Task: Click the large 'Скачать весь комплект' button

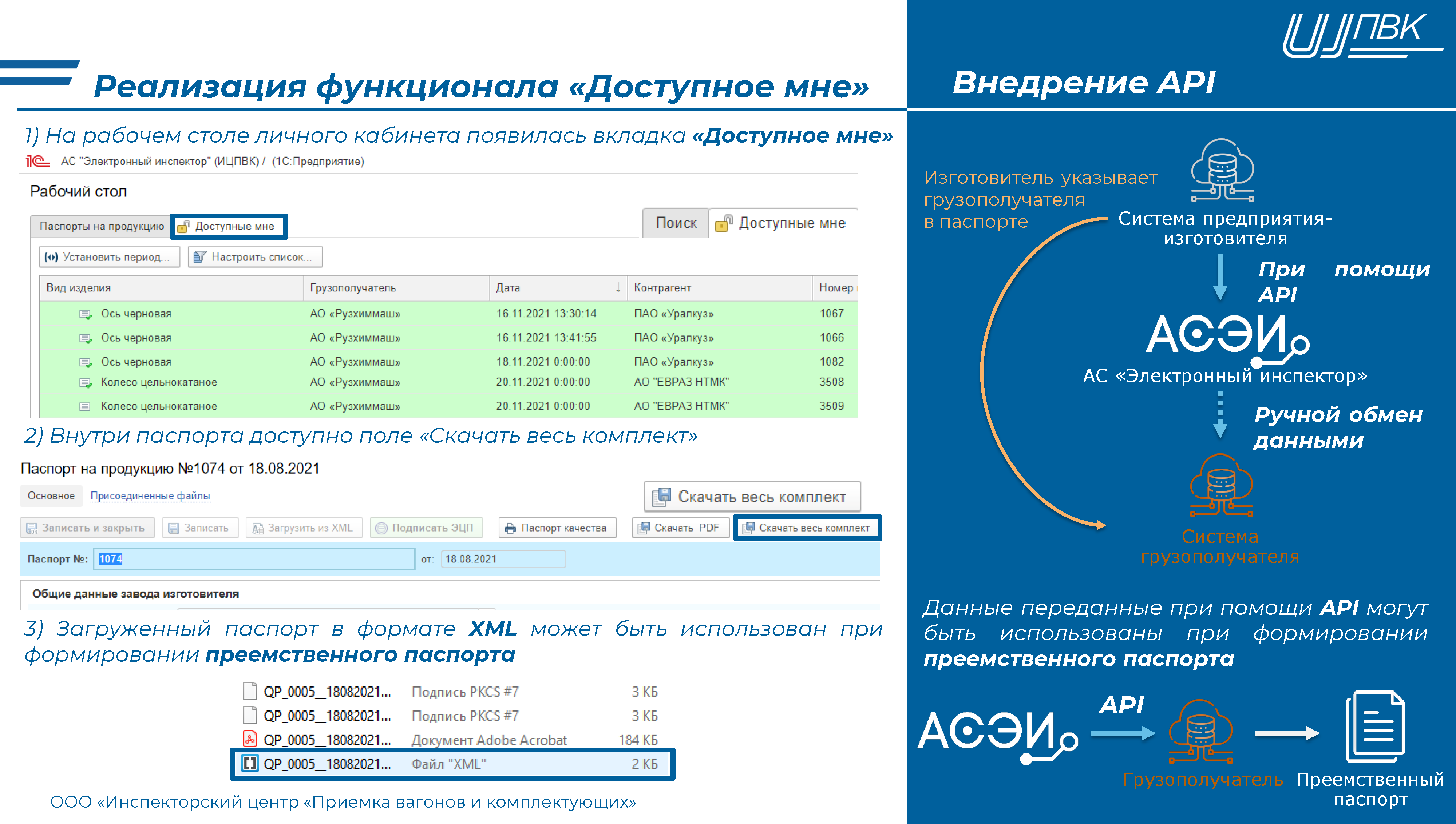Action: tap(752, 497)
